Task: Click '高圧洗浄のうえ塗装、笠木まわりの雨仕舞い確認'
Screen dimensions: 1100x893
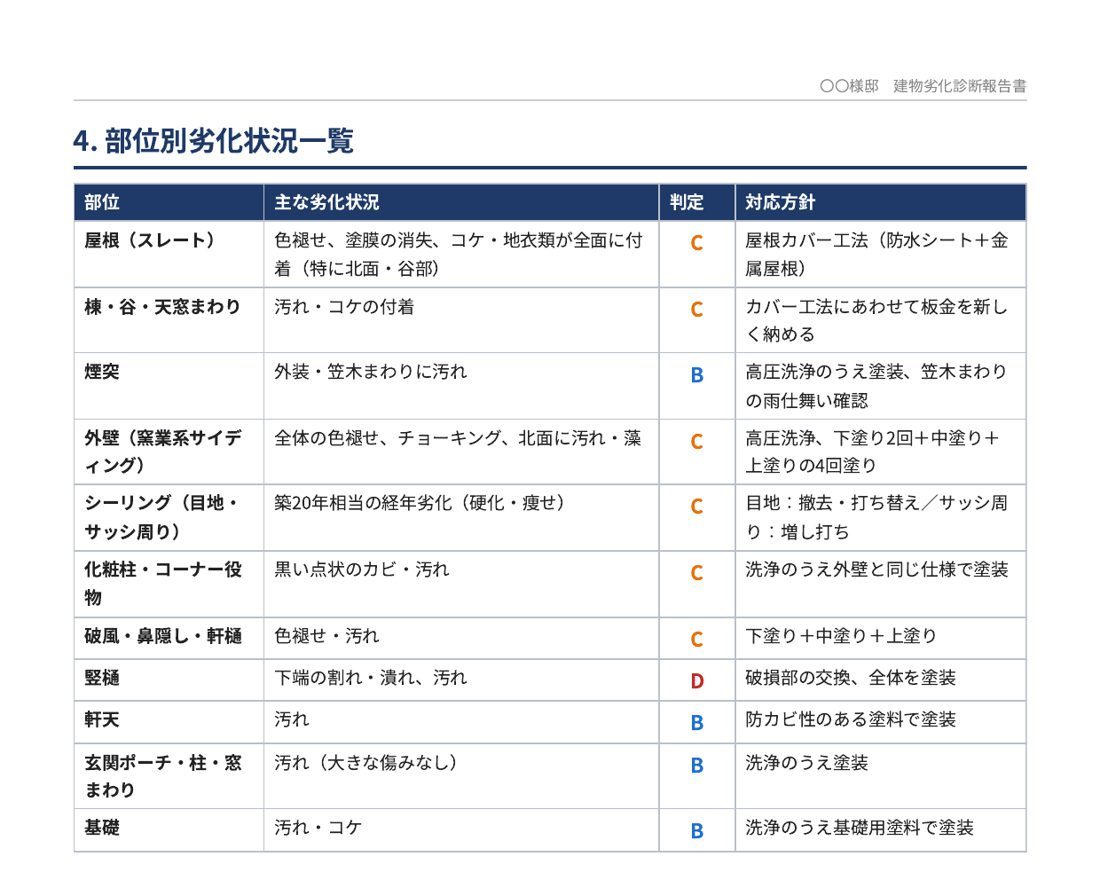Action: tap(877, 386)
